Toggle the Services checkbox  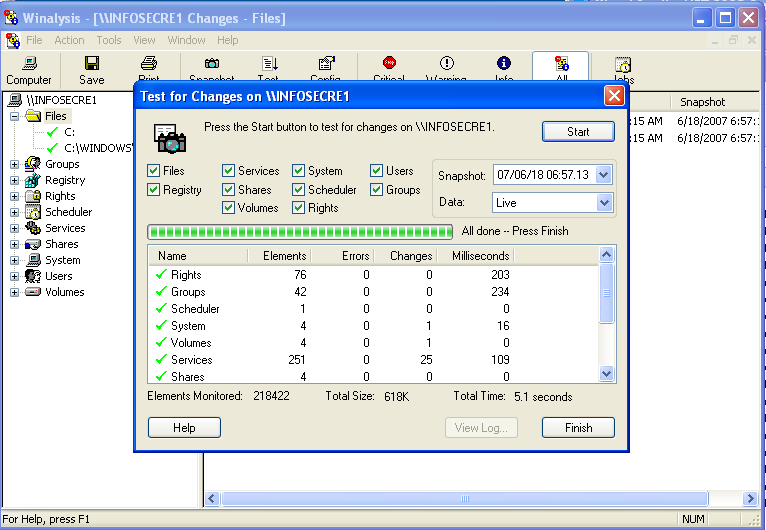pos(228,170)
